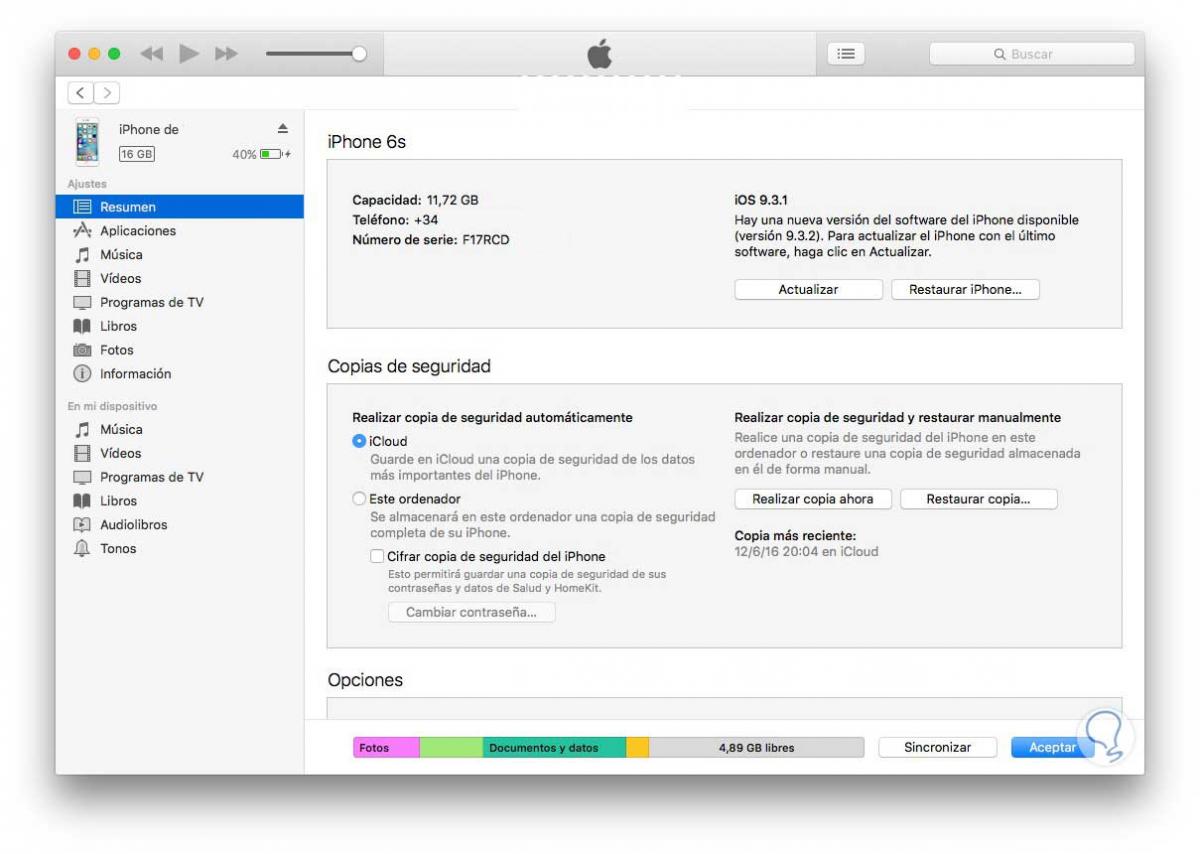
Task: Enable Cifrar copia de seguridad checkbox
Action: [x=377, y=556]
